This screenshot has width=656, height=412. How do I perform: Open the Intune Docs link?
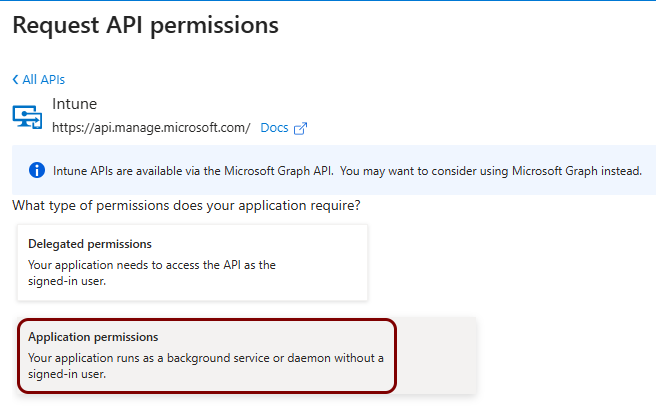point(274,128)
